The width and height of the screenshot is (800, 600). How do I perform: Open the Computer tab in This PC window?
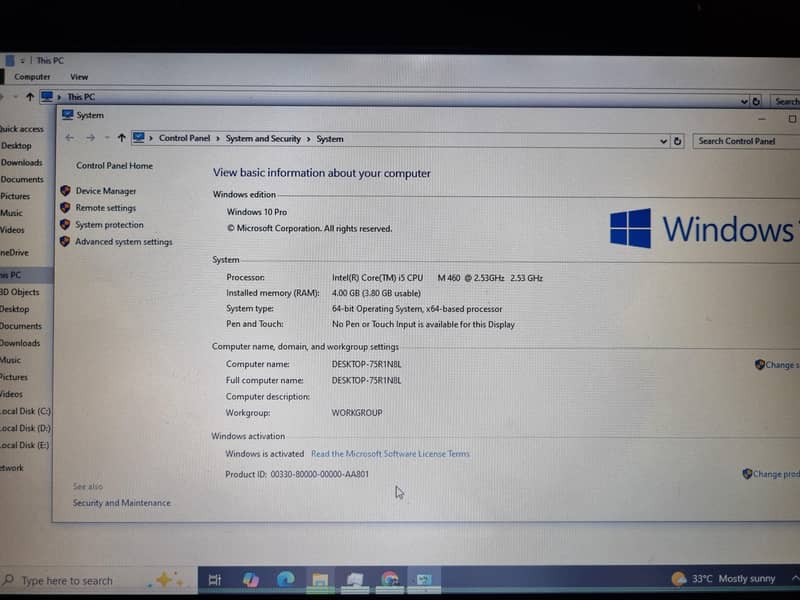click(x=32, y=77)
